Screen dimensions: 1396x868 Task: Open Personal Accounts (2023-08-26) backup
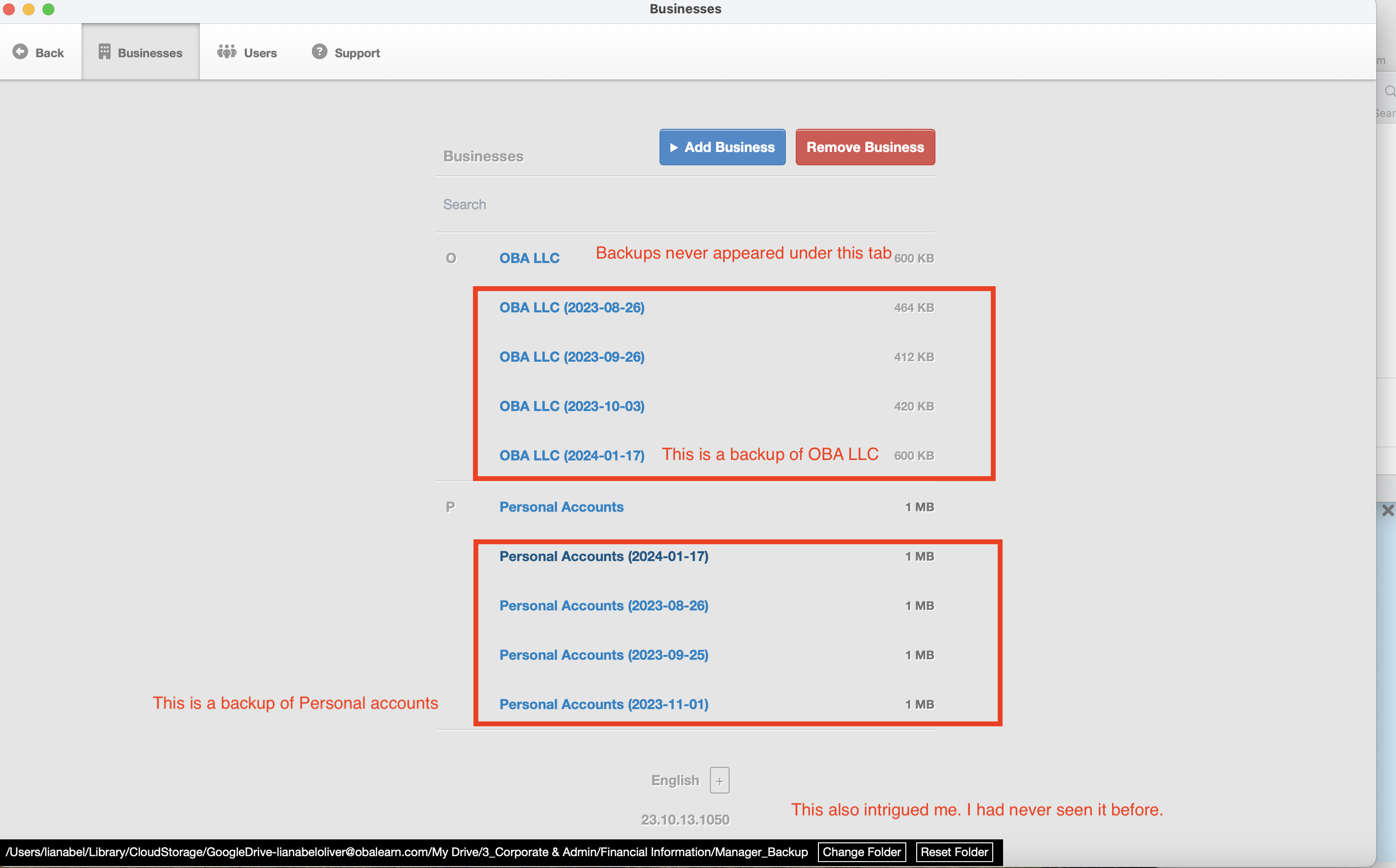pyautogui.click(x=604, y=605)
